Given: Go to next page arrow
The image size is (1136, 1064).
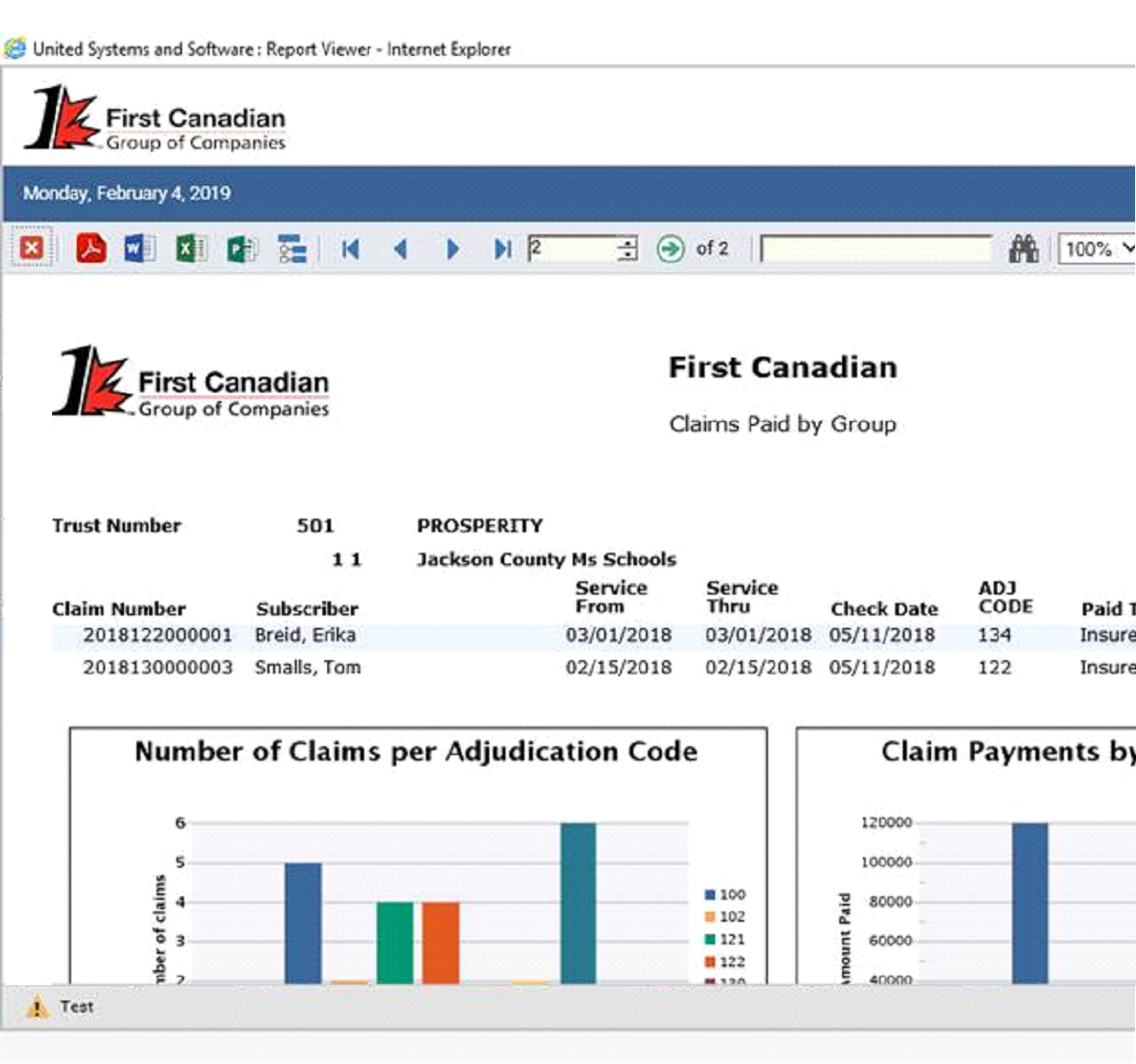Looking at the screenshot, I should [453, 249].
